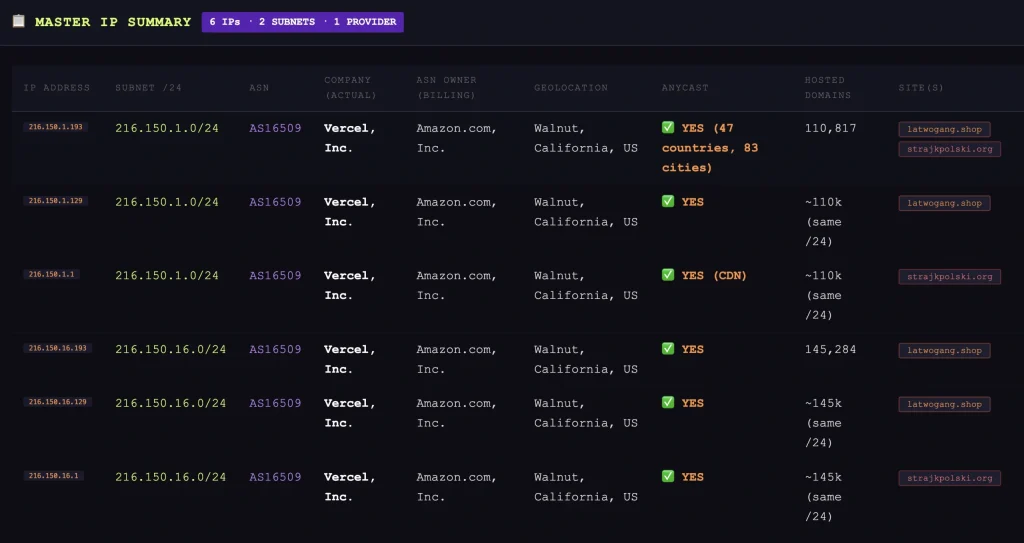Select the 216.150.1.129 IP address badge

pos(56,201)
